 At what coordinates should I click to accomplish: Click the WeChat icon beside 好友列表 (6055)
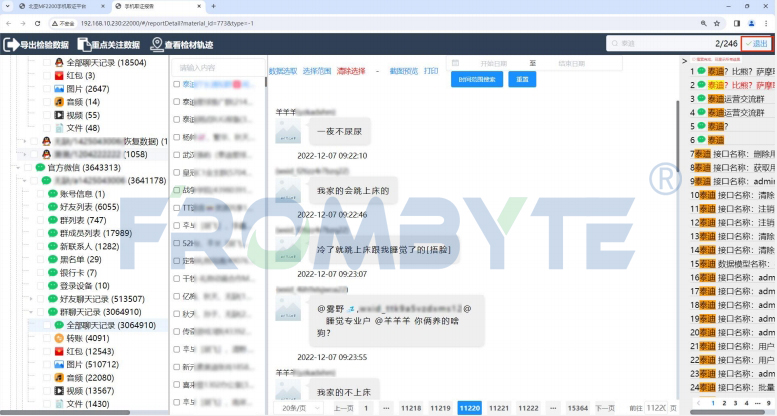53,207
